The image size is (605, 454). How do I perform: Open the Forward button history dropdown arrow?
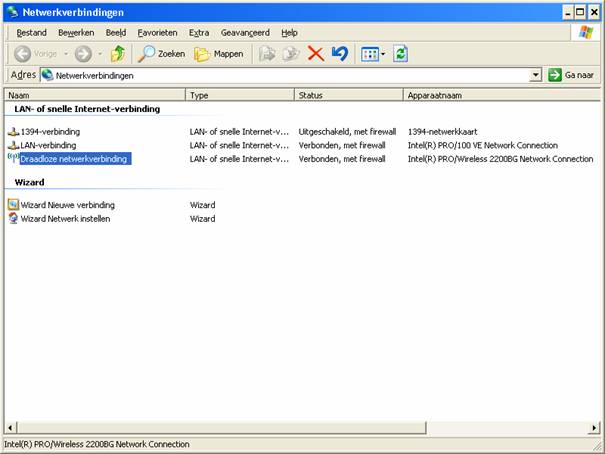click(x=100, y=54)
